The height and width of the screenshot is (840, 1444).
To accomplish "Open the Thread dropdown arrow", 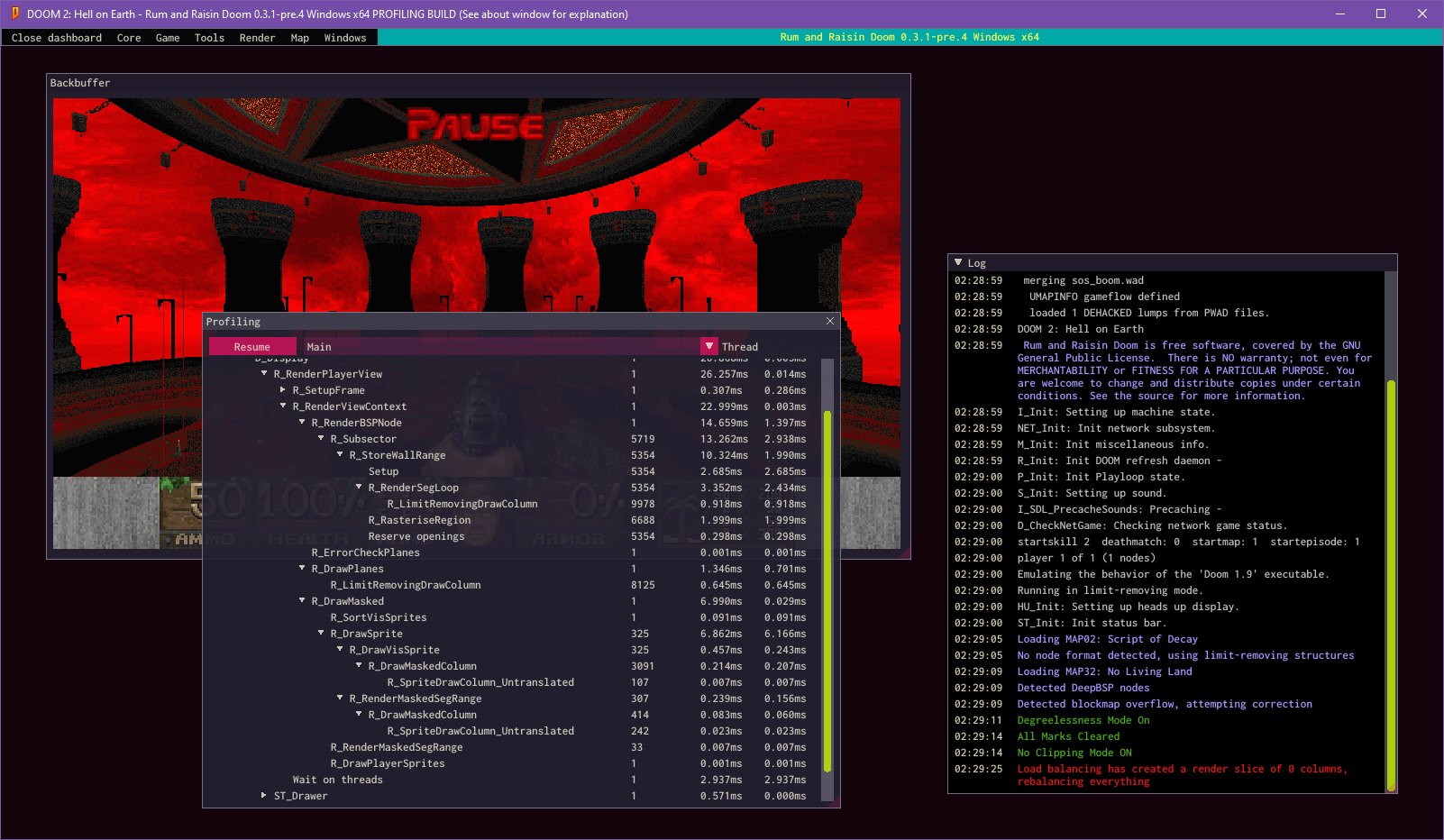I will [x=709, y=346].
